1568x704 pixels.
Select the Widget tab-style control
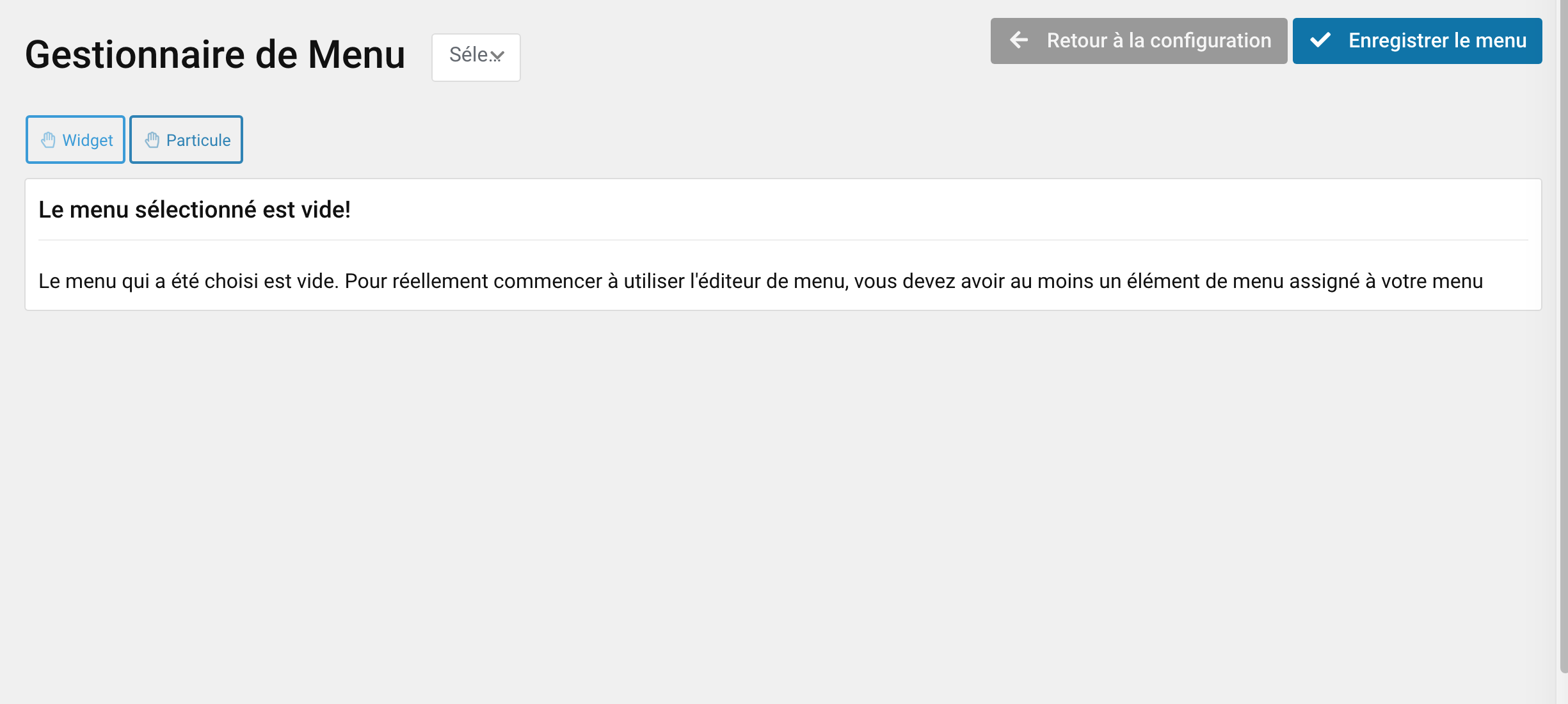pyautogui.click(x=75, y=140)
